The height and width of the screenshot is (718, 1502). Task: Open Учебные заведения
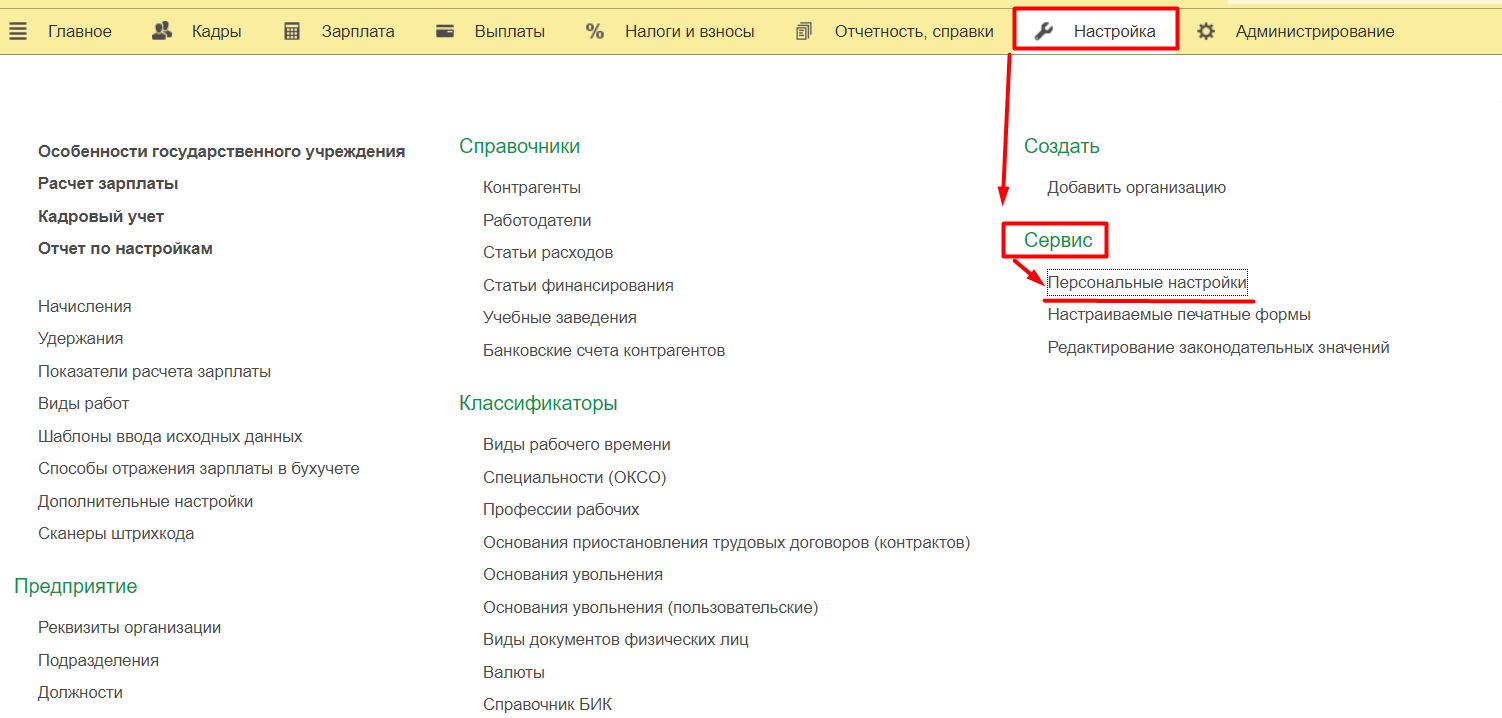tap(560, 317)
